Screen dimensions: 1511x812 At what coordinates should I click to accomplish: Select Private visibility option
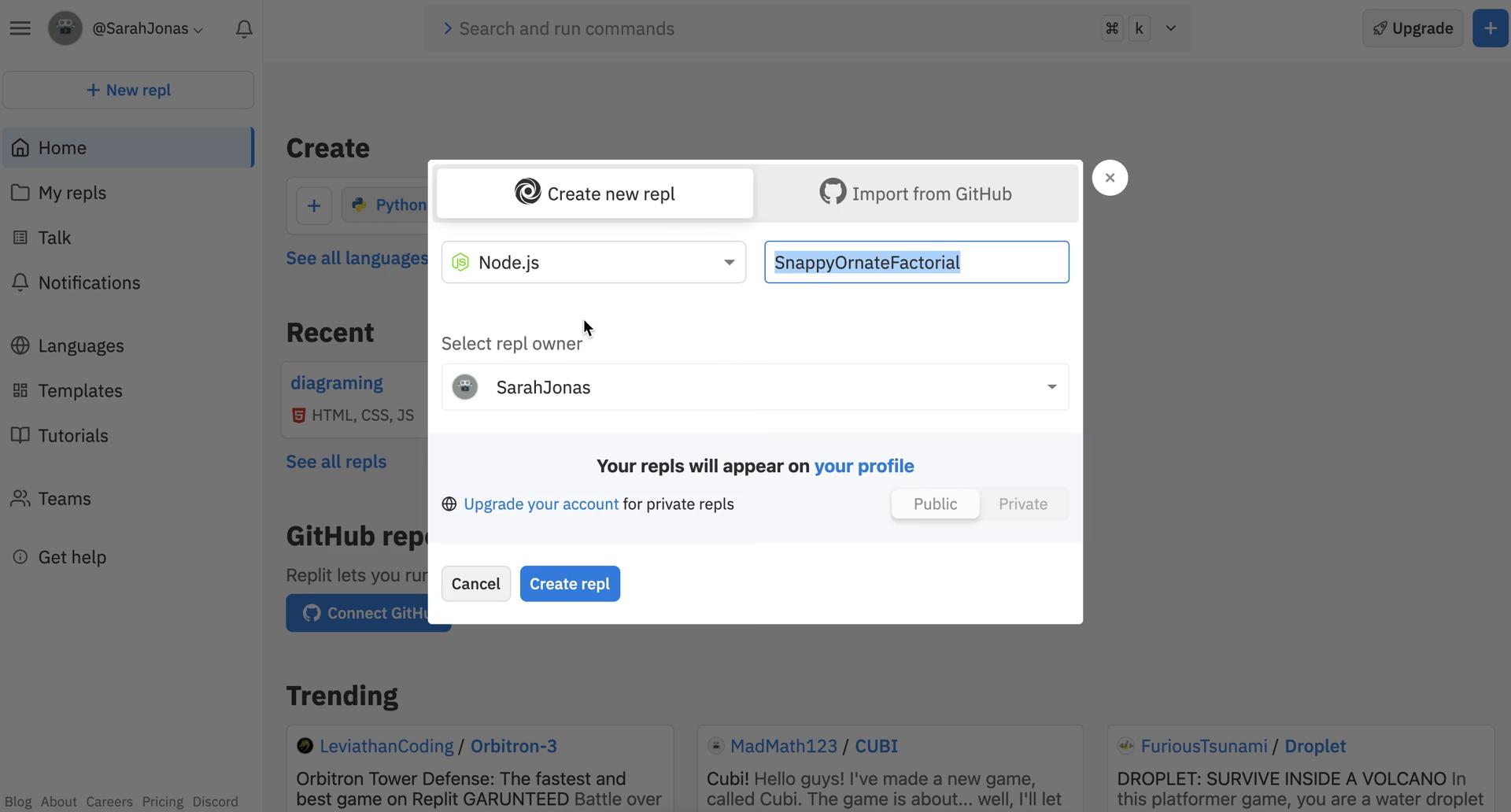[x=1023, y=504]
